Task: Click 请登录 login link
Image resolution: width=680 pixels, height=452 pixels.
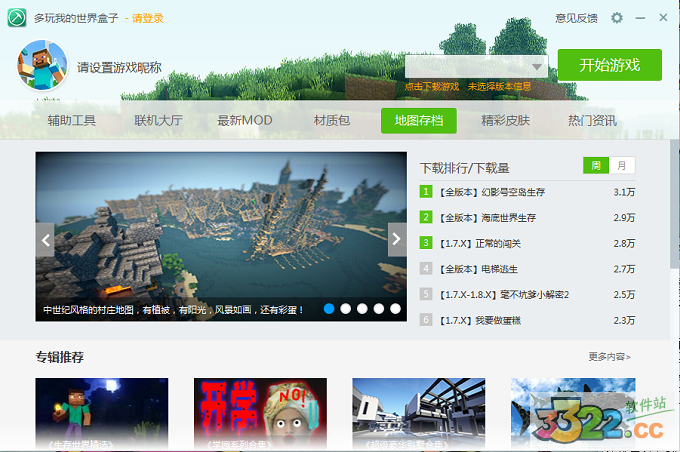Action: point(148,18)
